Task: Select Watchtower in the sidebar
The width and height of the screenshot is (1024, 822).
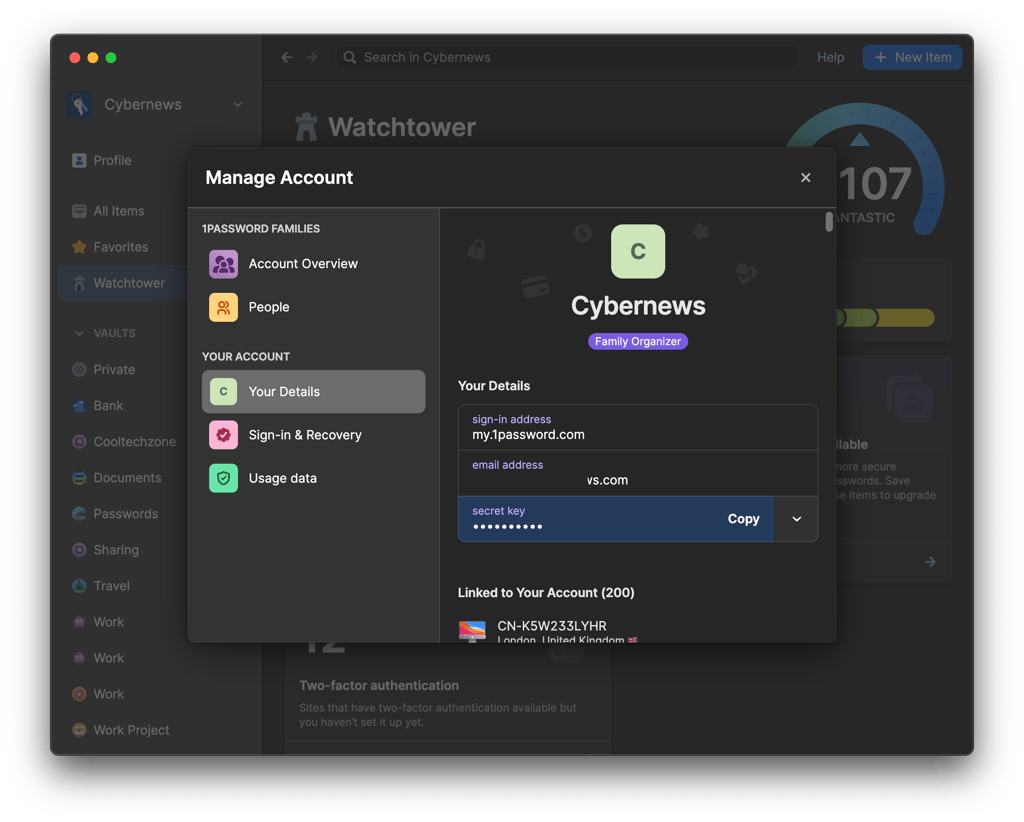Action: pyautogui.click(x=124, y=283)
